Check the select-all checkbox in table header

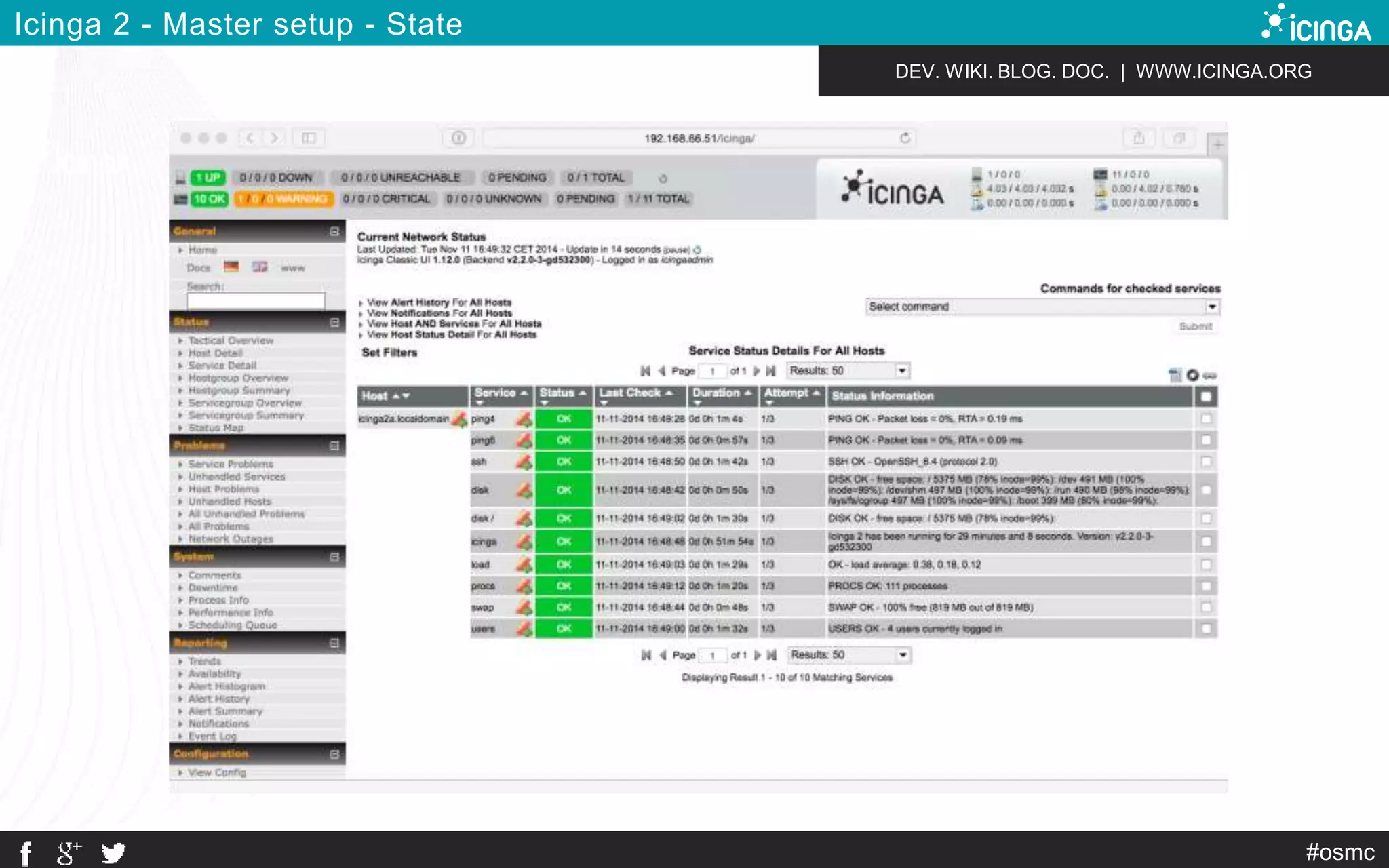(x=1206, y=397)
